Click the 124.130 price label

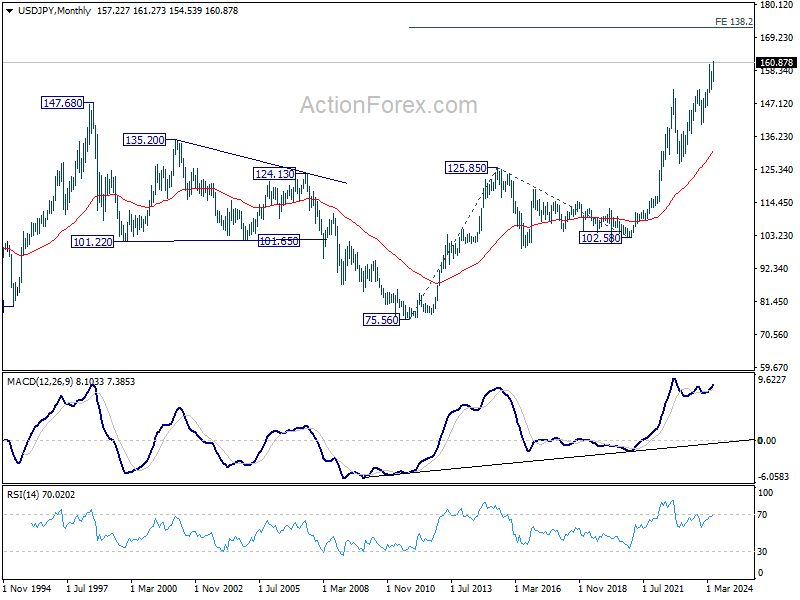point(274,174)
